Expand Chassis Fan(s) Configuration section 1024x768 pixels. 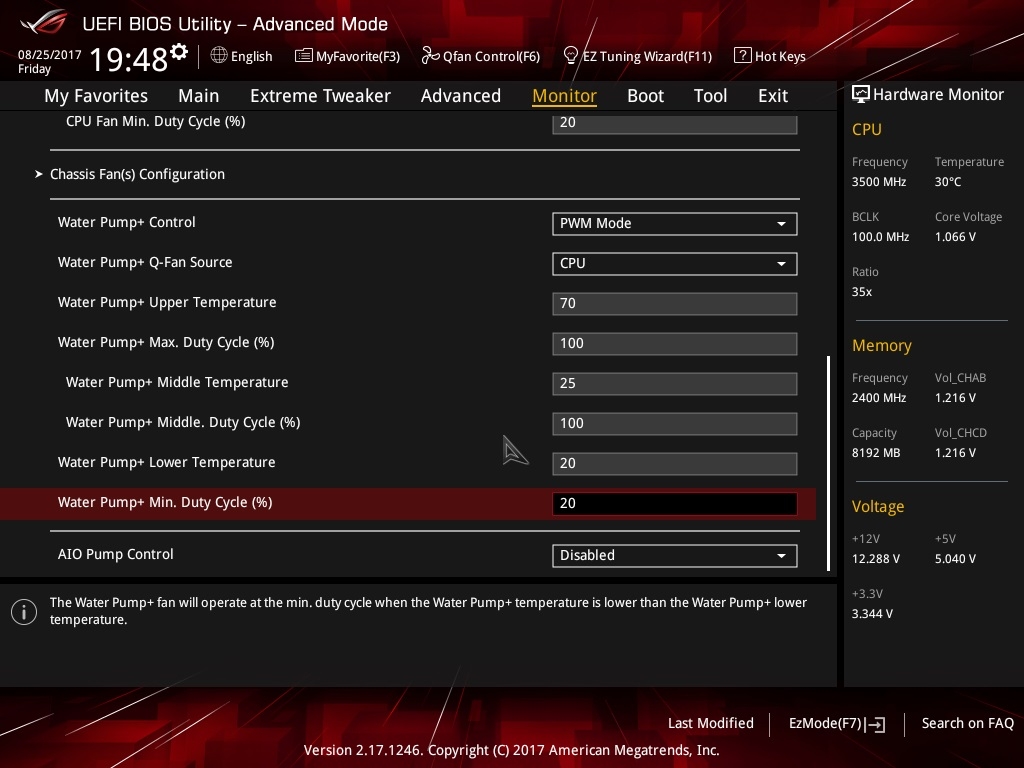(137, 174)
